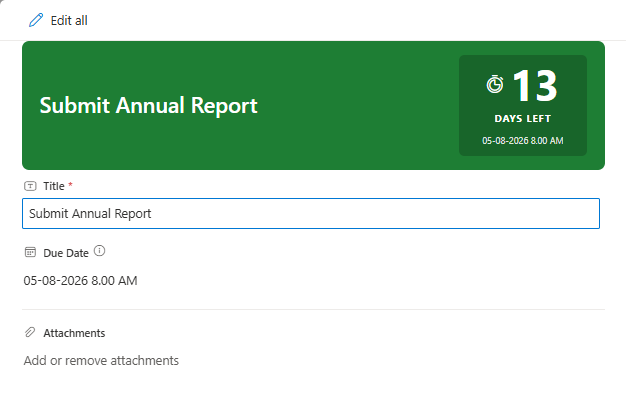Click the Title field label
The height and width of the screenshot is (417, 626).
[x=54, y=186]
